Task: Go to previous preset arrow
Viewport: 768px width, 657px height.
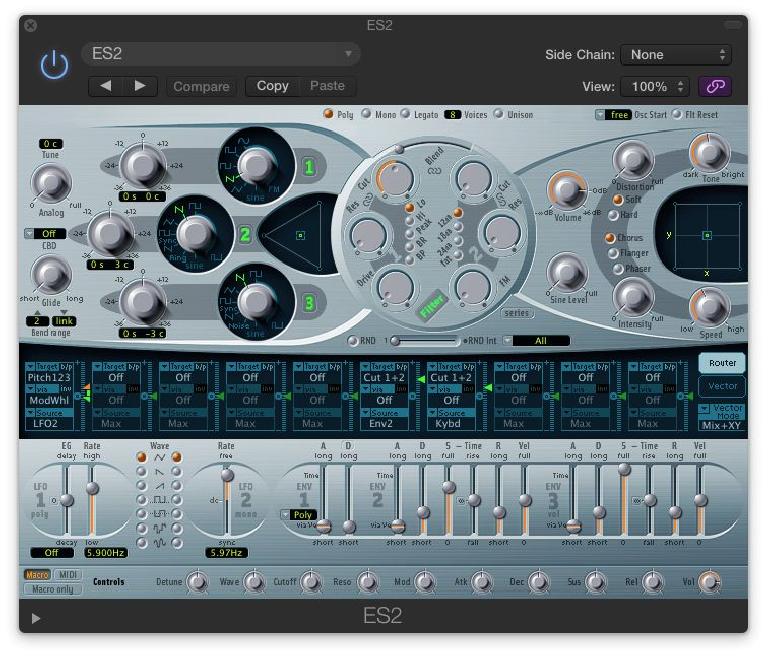Action: pos(105,86)
